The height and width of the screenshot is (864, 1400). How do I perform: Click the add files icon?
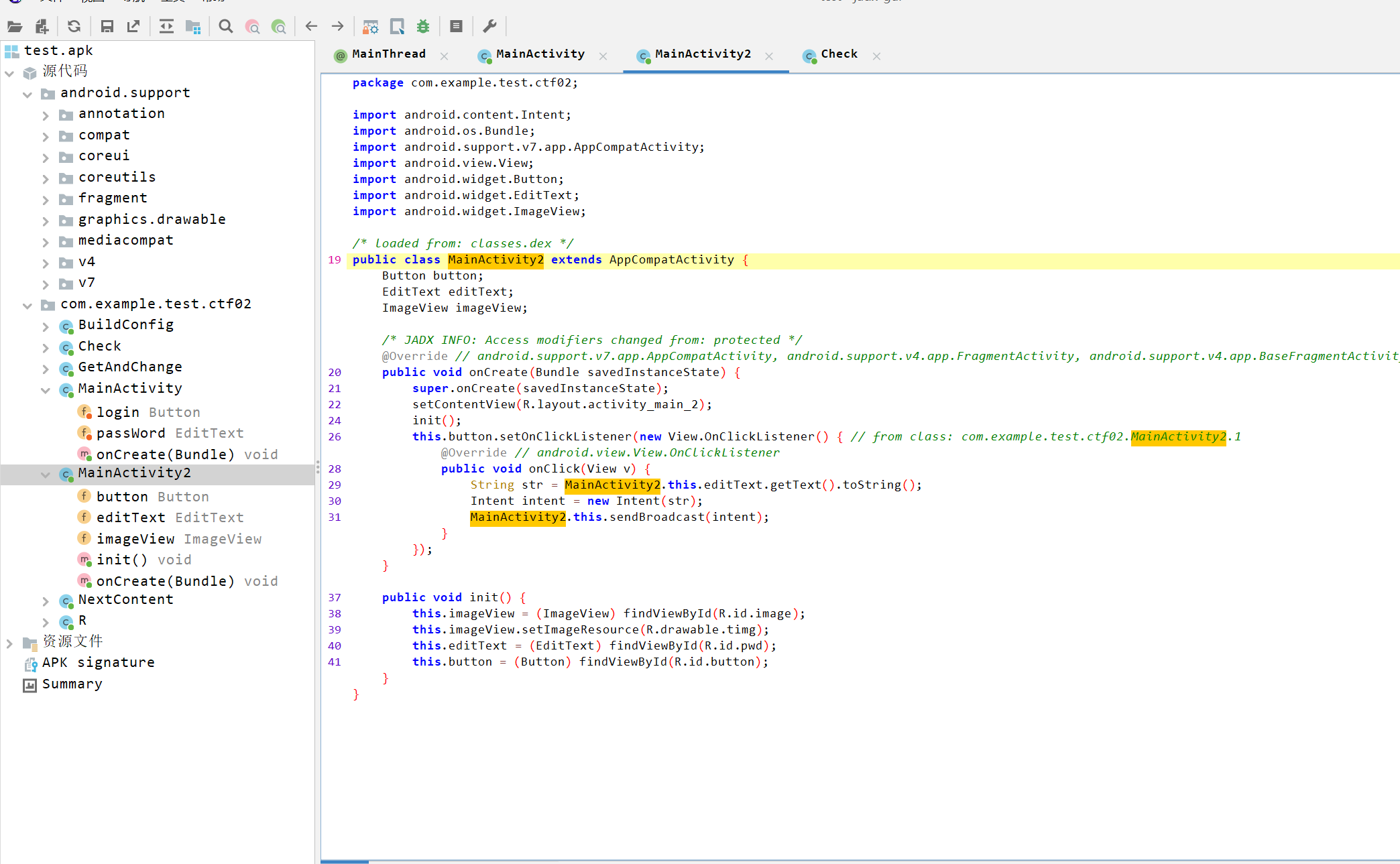click(42, 27)
